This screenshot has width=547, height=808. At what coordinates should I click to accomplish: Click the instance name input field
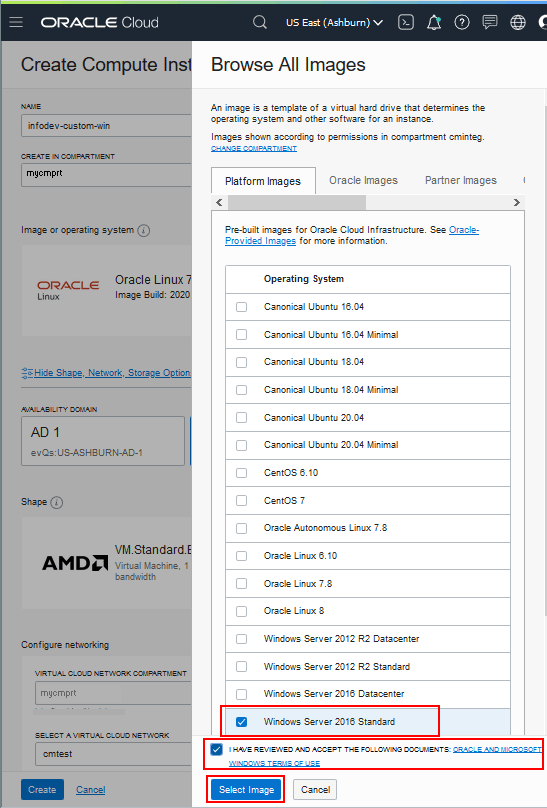click(x=106, y=126)
